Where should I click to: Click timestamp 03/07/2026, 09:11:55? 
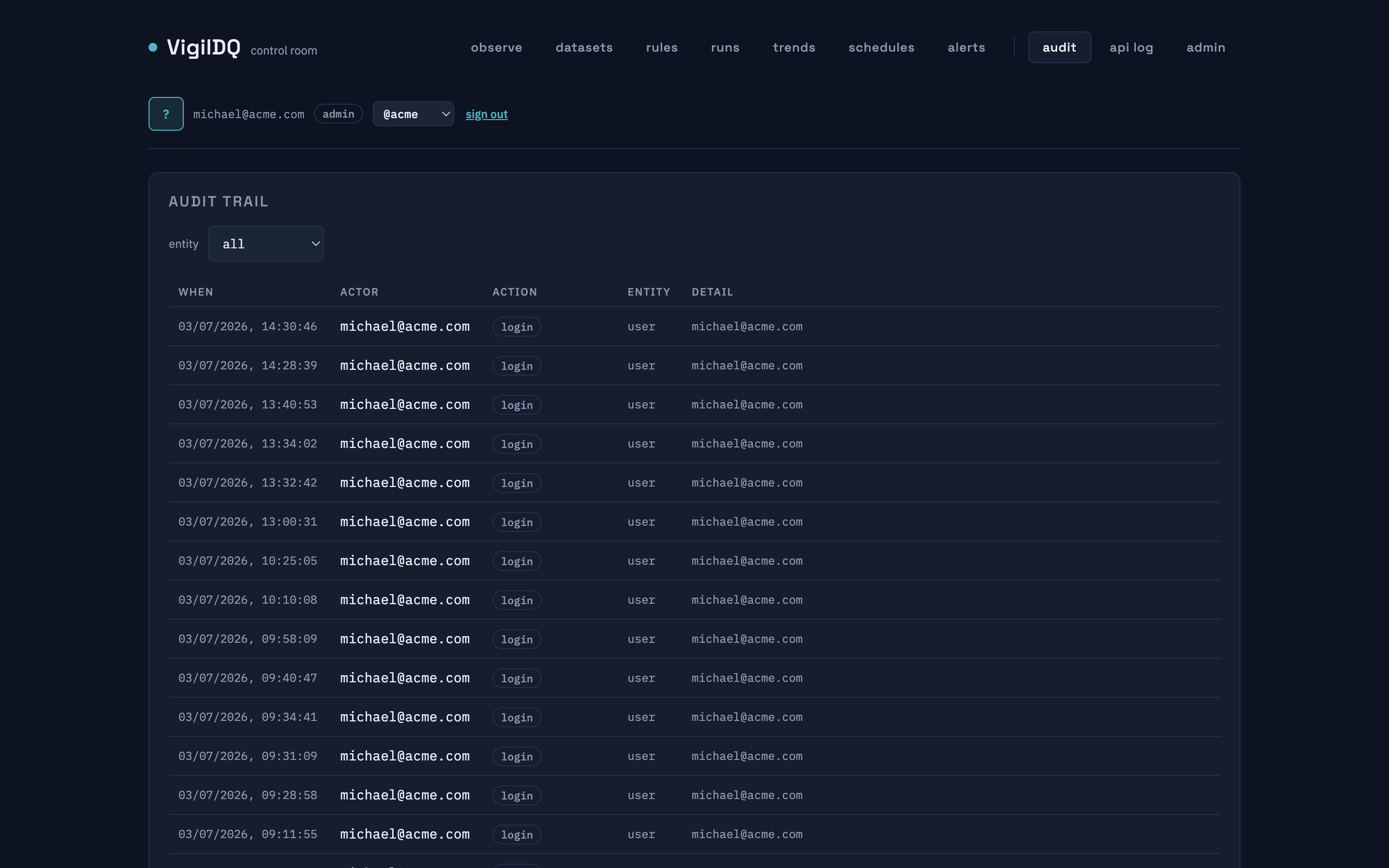click(247, 834)
